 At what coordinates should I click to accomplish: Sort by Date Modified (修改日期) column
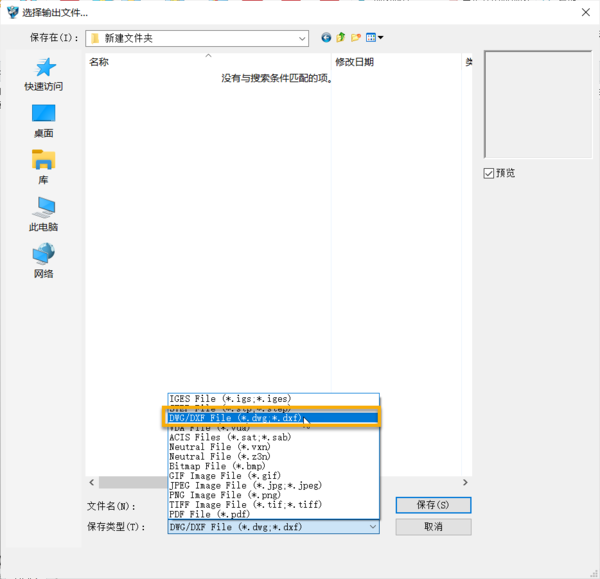(396, 62)
